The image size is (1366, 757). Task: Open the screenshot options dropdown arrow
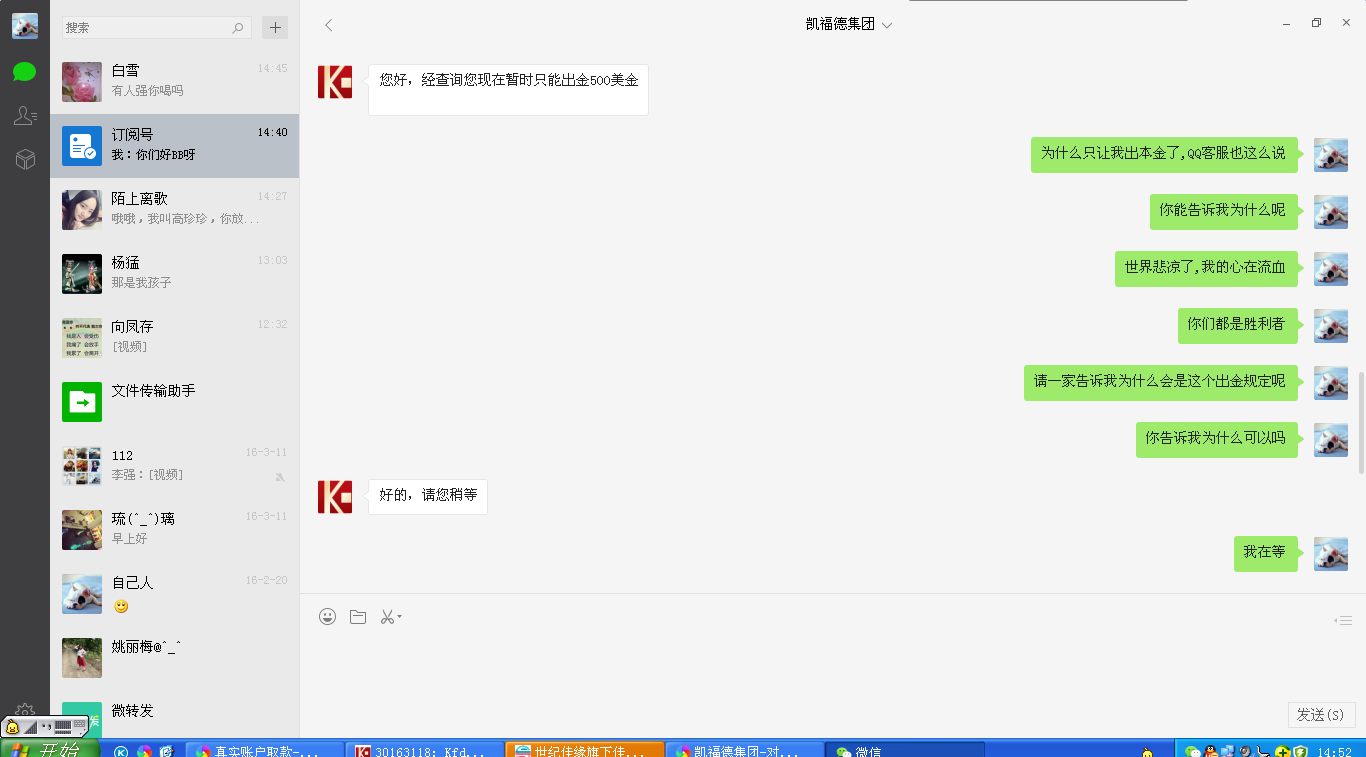(399, 617)
